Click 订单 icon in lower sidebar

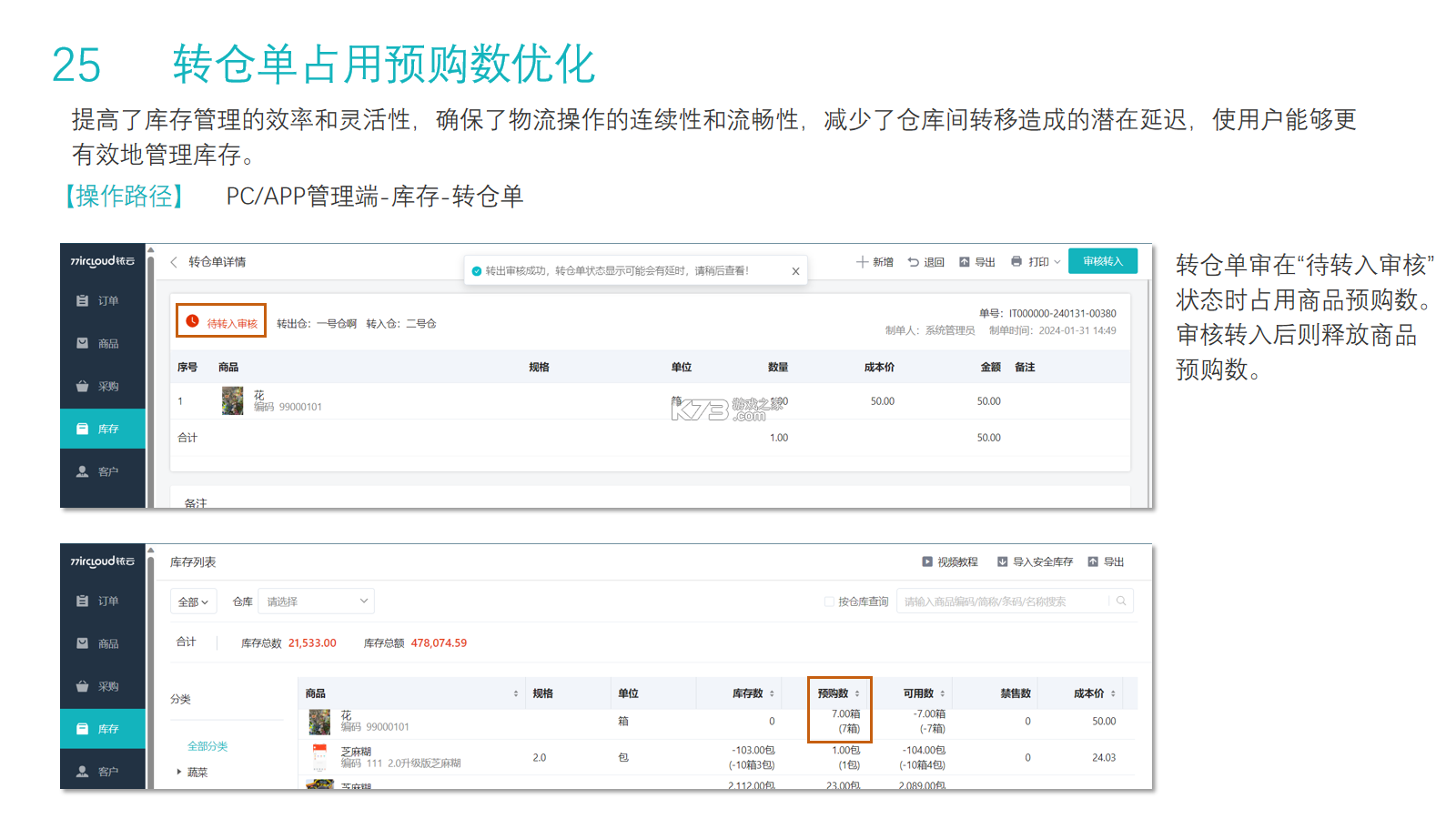click(x=82, y=601)
